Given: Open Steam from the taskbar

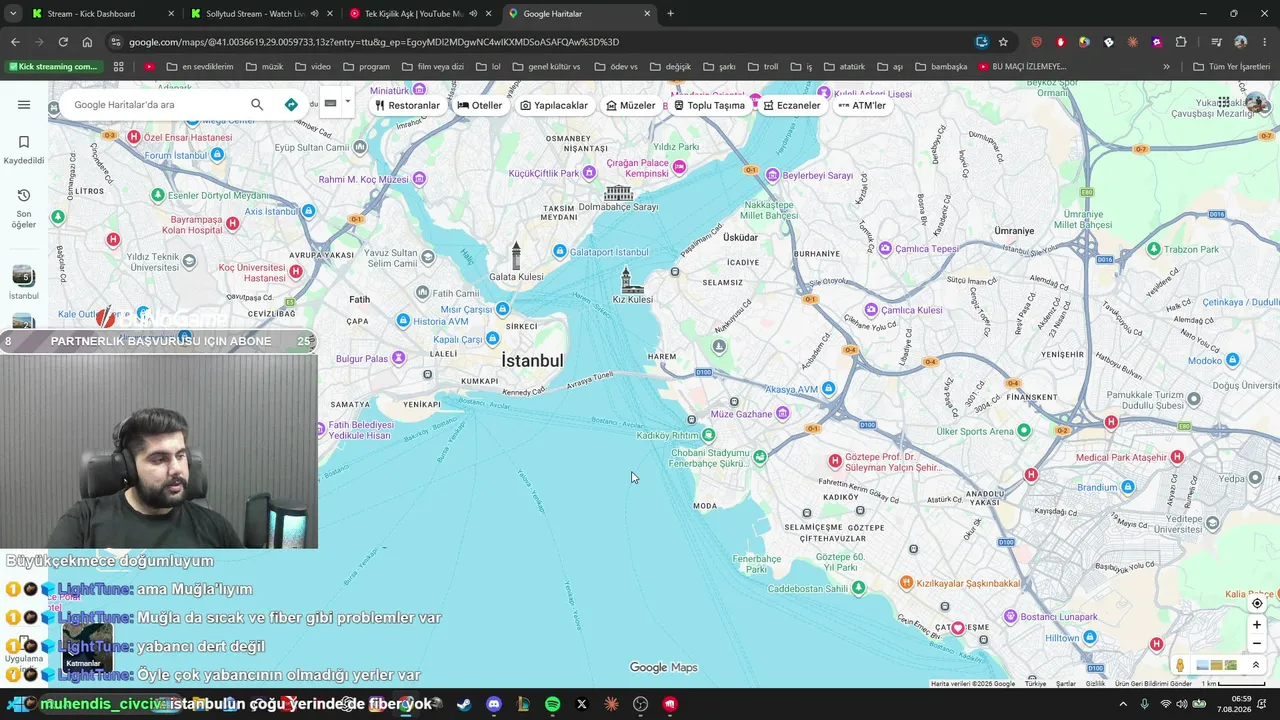Looking at the screenshot, I should (x=464, y=704).
